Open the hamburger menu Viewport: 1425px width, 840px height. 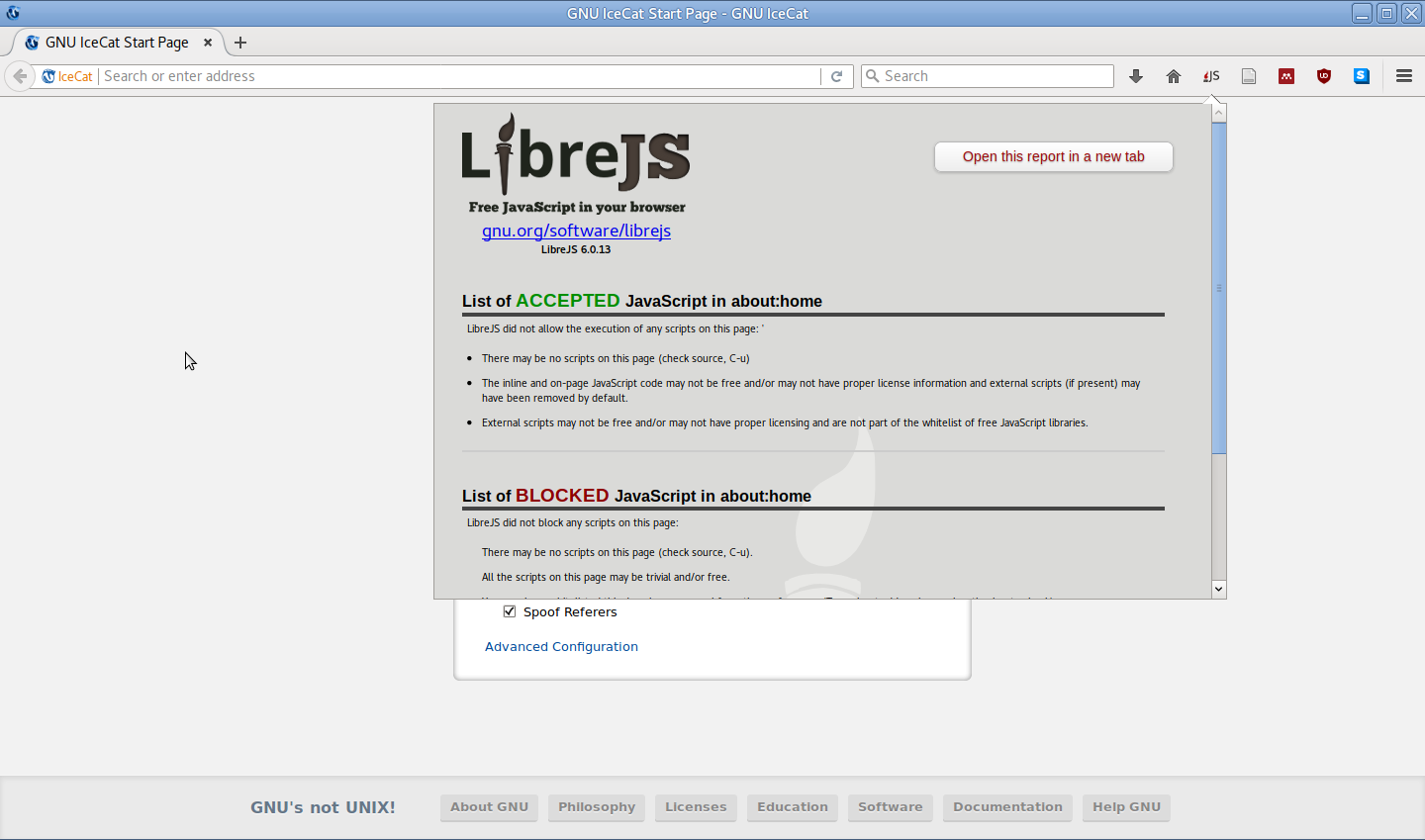pyautogui.click(x=1403, y=76)
